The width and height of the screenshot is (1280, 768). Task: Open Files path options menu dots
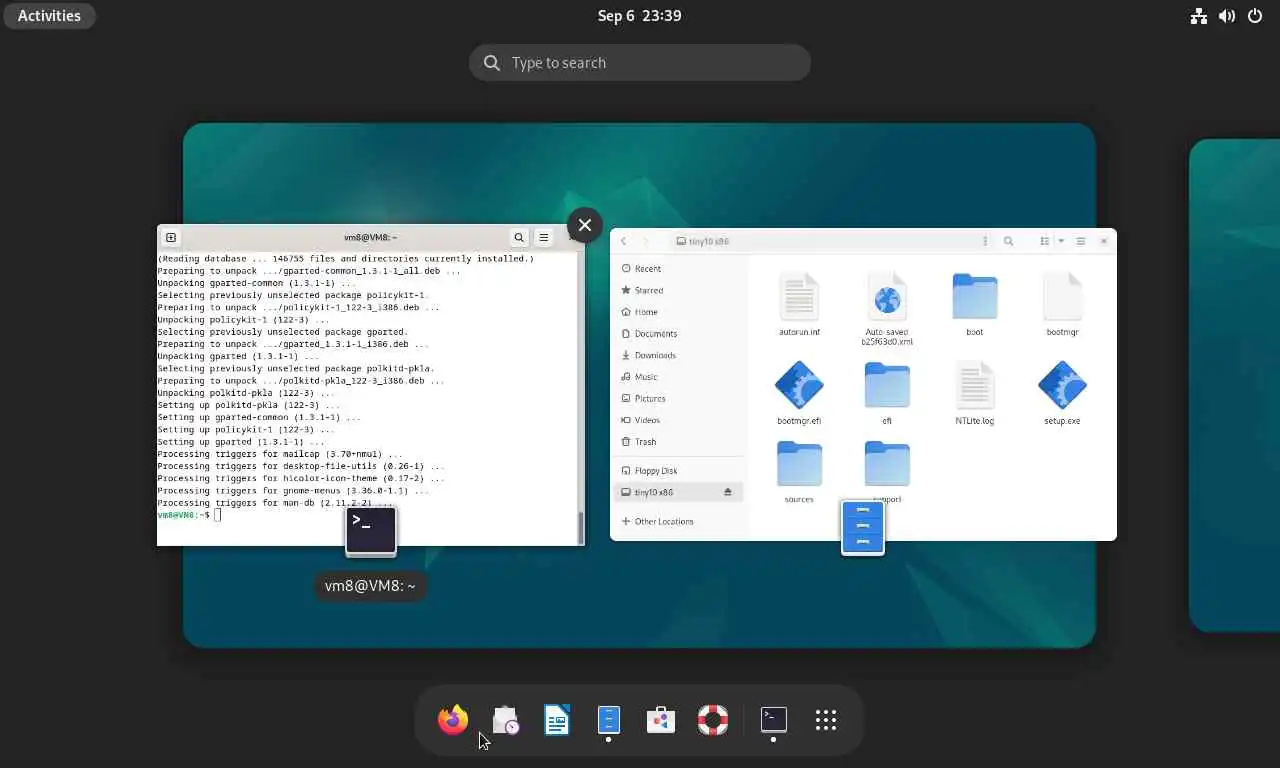coord(985,241)
